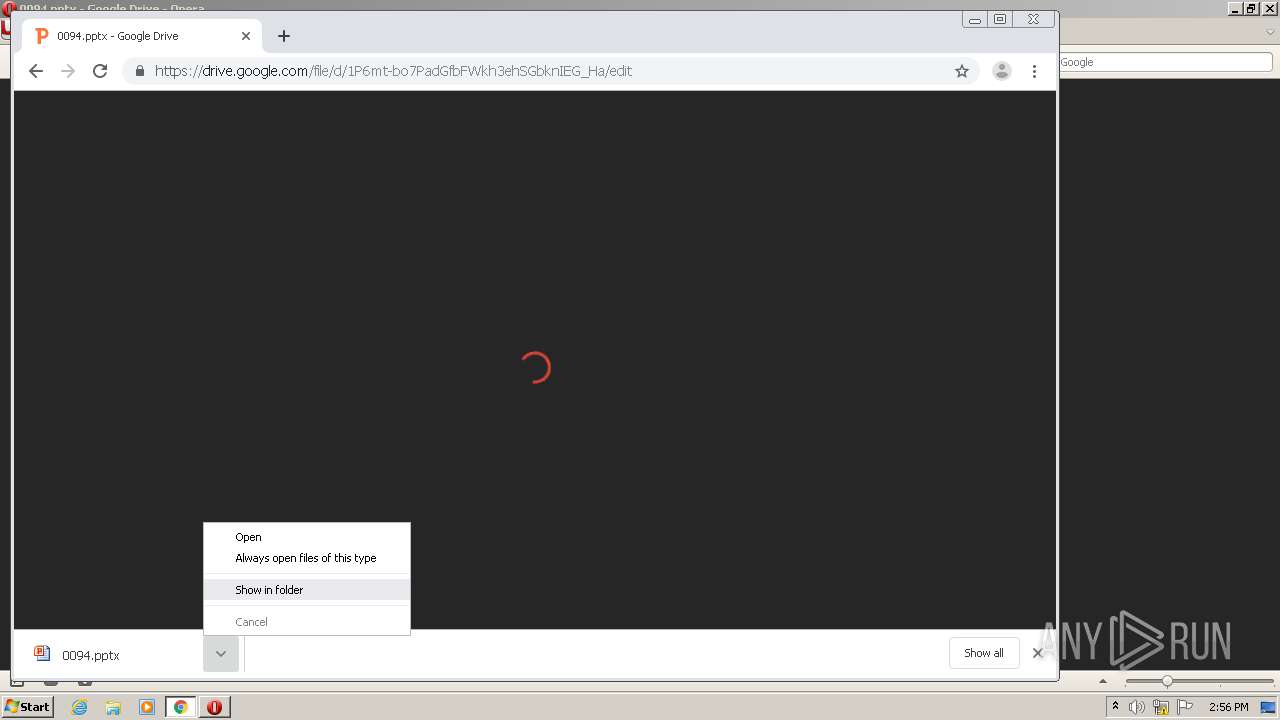Open Chrome's three-dot menu

(x=1034, y=71)
